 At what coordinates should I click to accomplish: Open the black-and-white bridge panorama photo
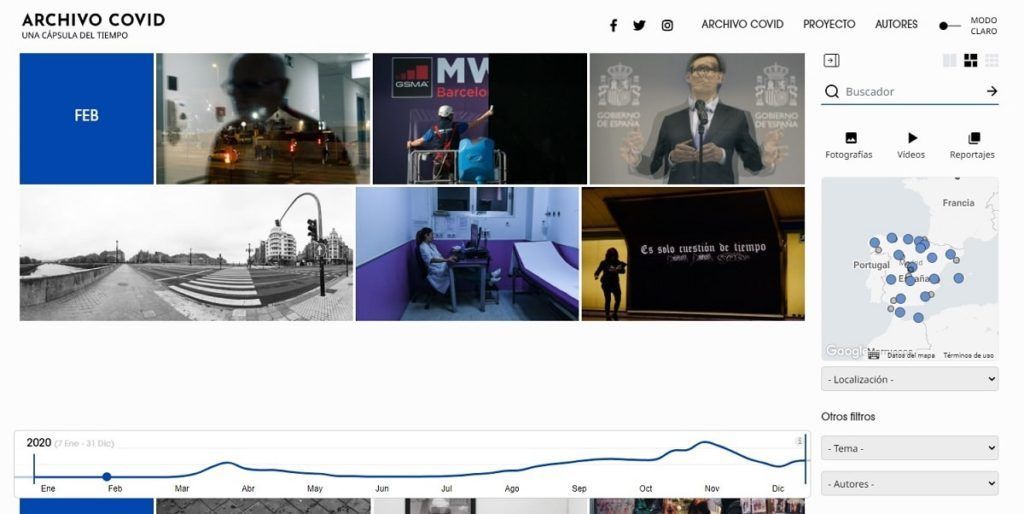click(x=187, y=254)
